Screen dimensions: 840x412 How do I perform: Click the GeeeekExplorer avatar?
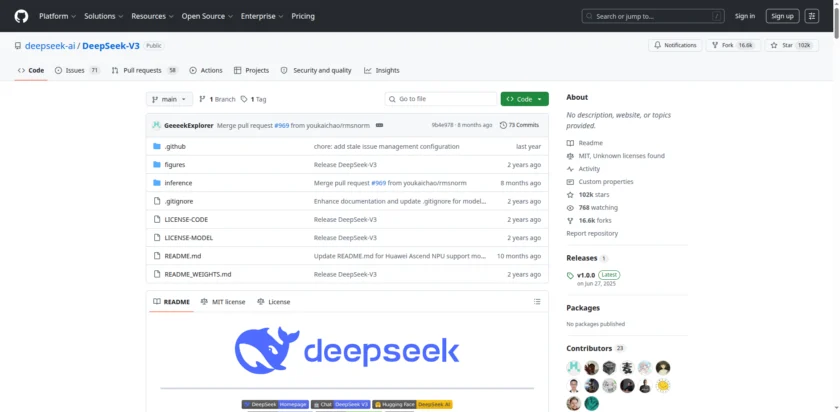[x=156, y=125]
